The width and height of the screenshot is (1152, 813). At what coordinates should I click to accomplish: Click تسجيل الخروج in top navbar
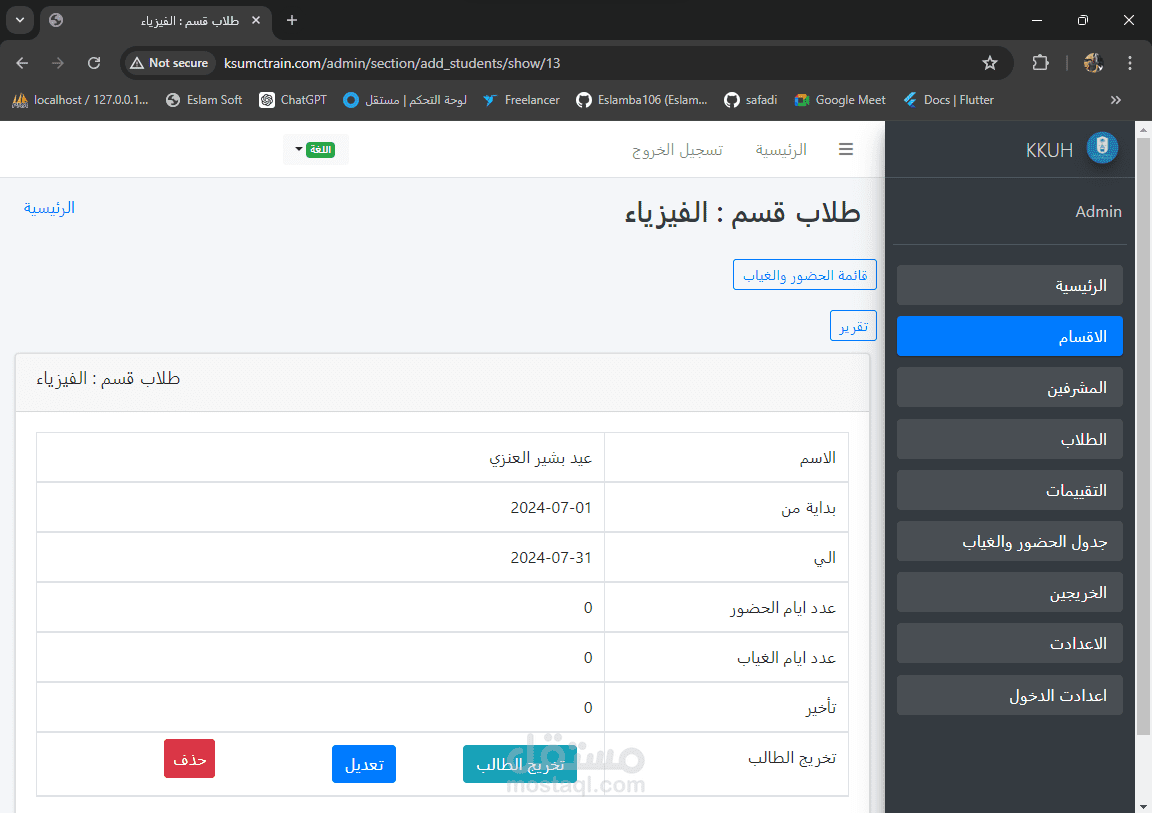pos(677,150)
